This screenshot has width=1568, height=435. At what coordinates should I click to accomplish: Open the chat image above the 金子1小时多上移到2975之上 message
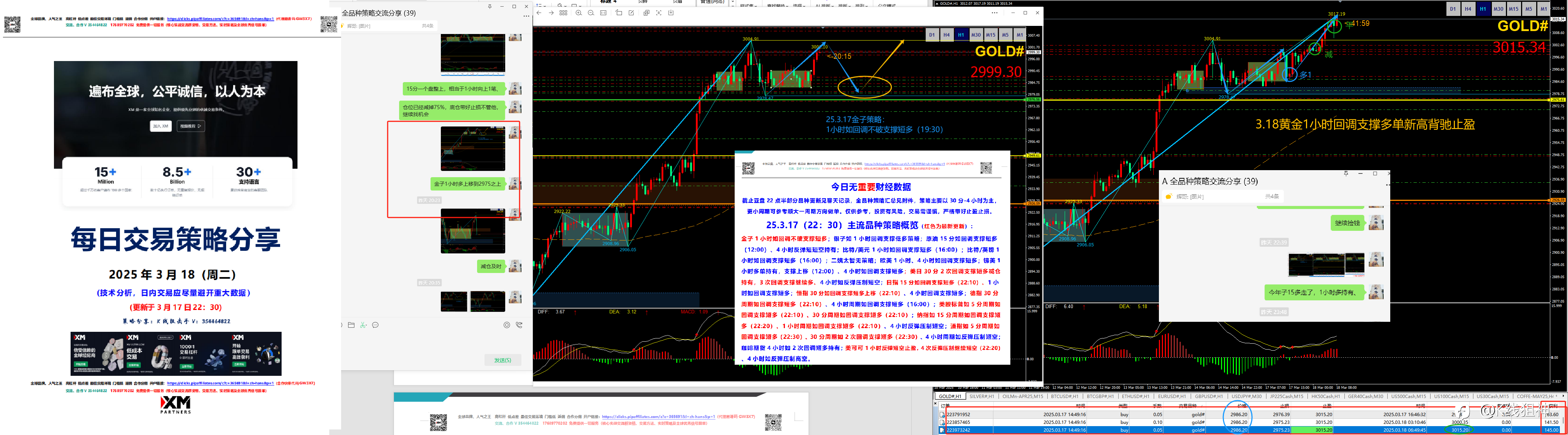473,149
